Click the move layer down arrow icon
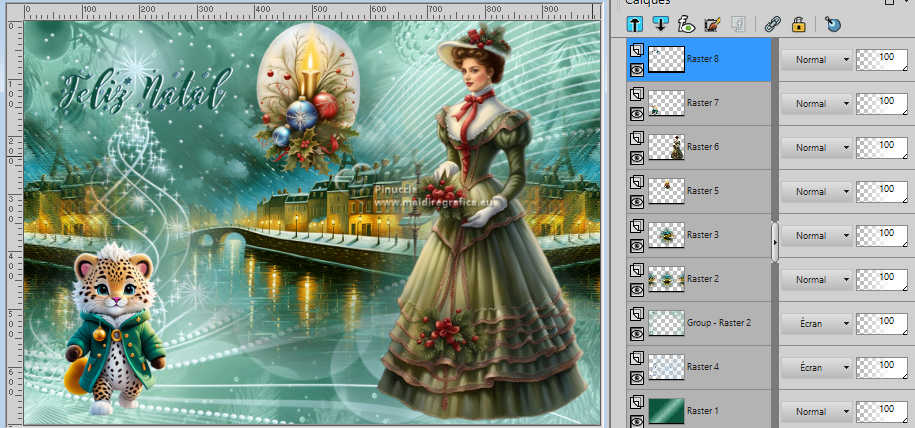The height and width of the screenshot is (428, 915). pos(660,24)
